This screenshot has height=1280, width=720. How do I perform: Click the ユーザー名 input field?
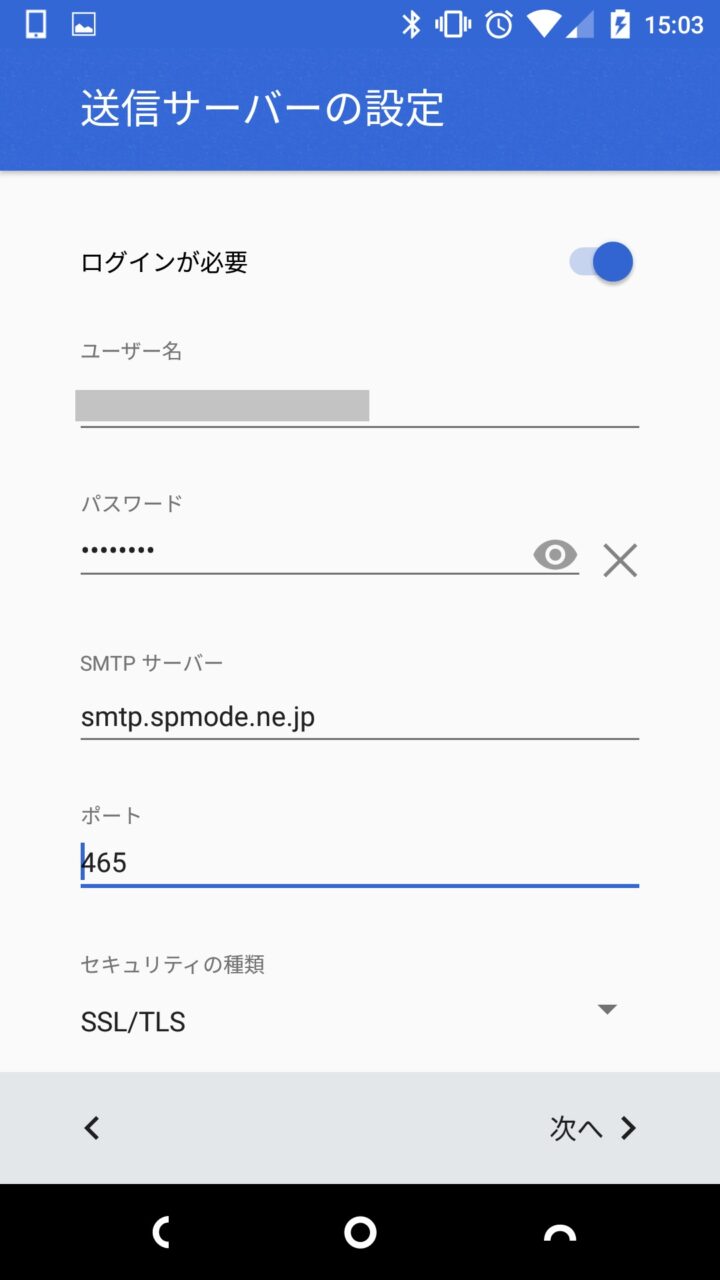[x=358, y=406]
